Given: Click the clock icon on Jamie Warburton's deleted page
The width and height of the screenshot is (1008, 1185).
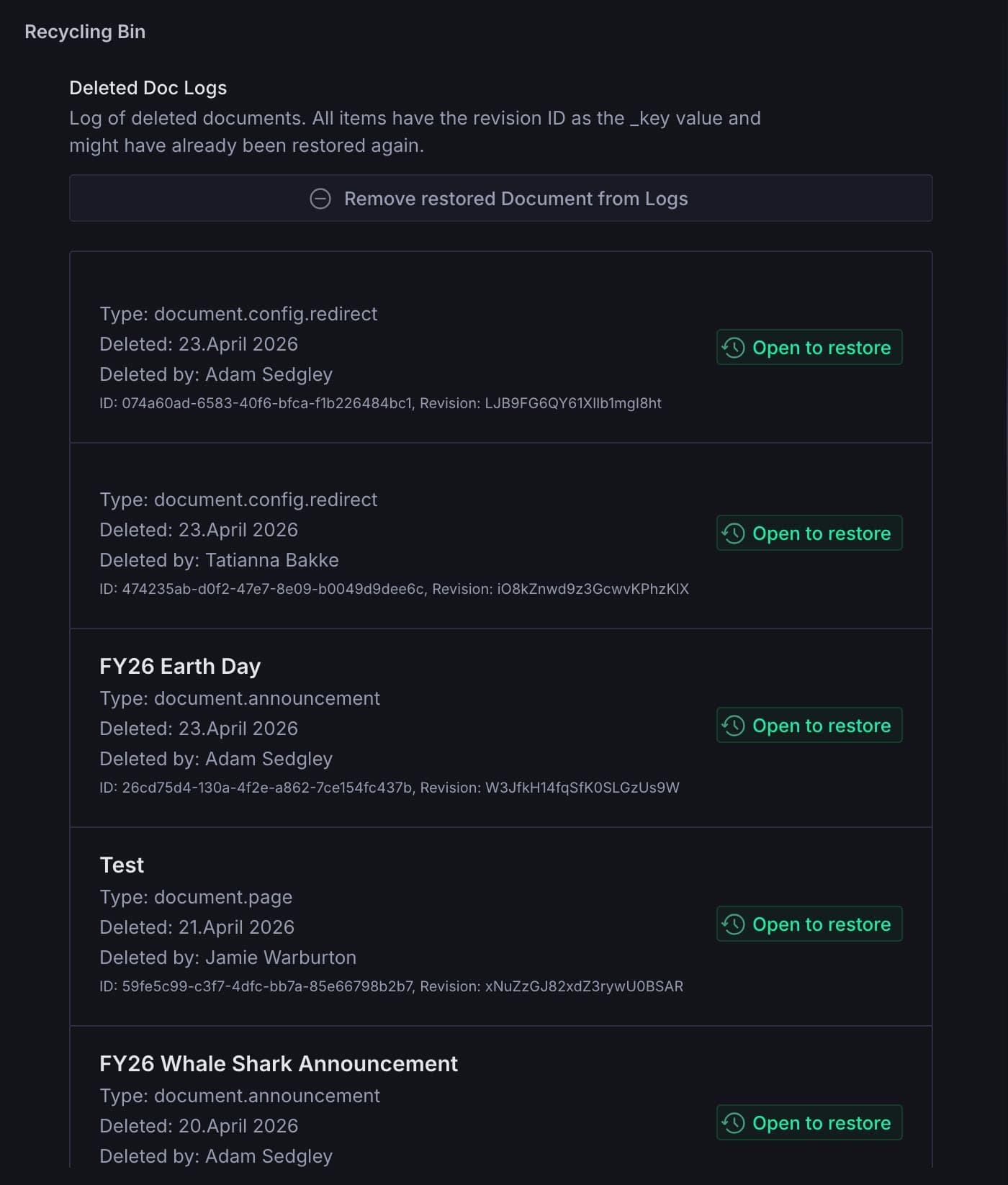Looking at the screenshot, I should (x=732, y=924).
